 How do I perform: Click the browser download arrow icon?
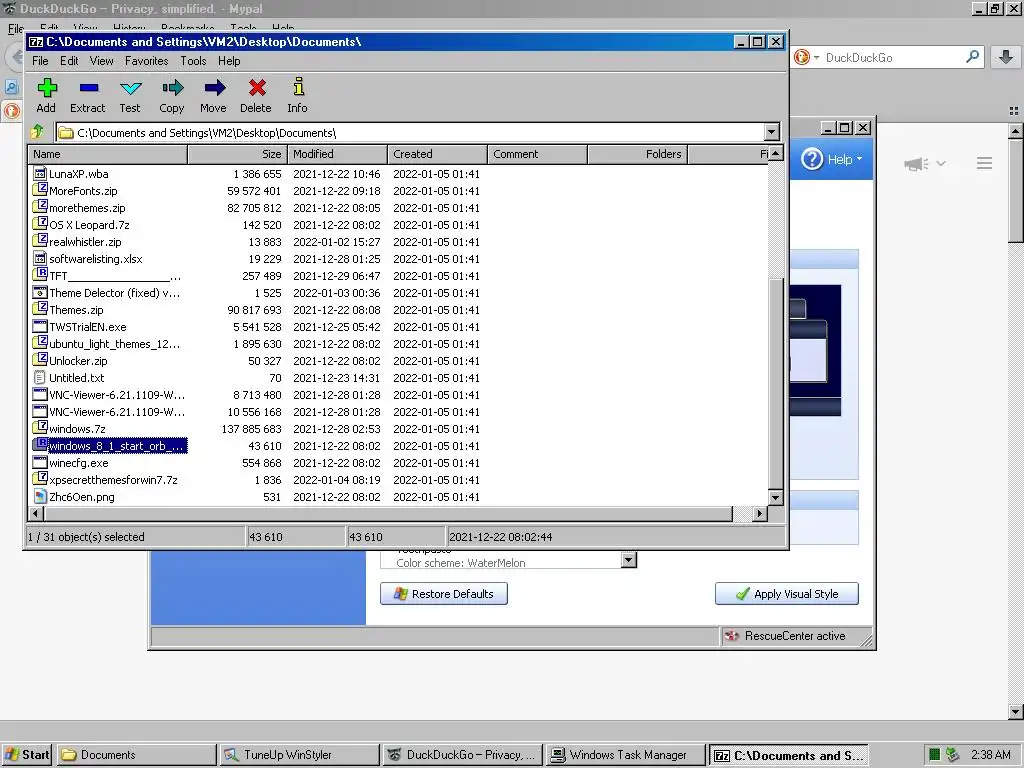1006,57
